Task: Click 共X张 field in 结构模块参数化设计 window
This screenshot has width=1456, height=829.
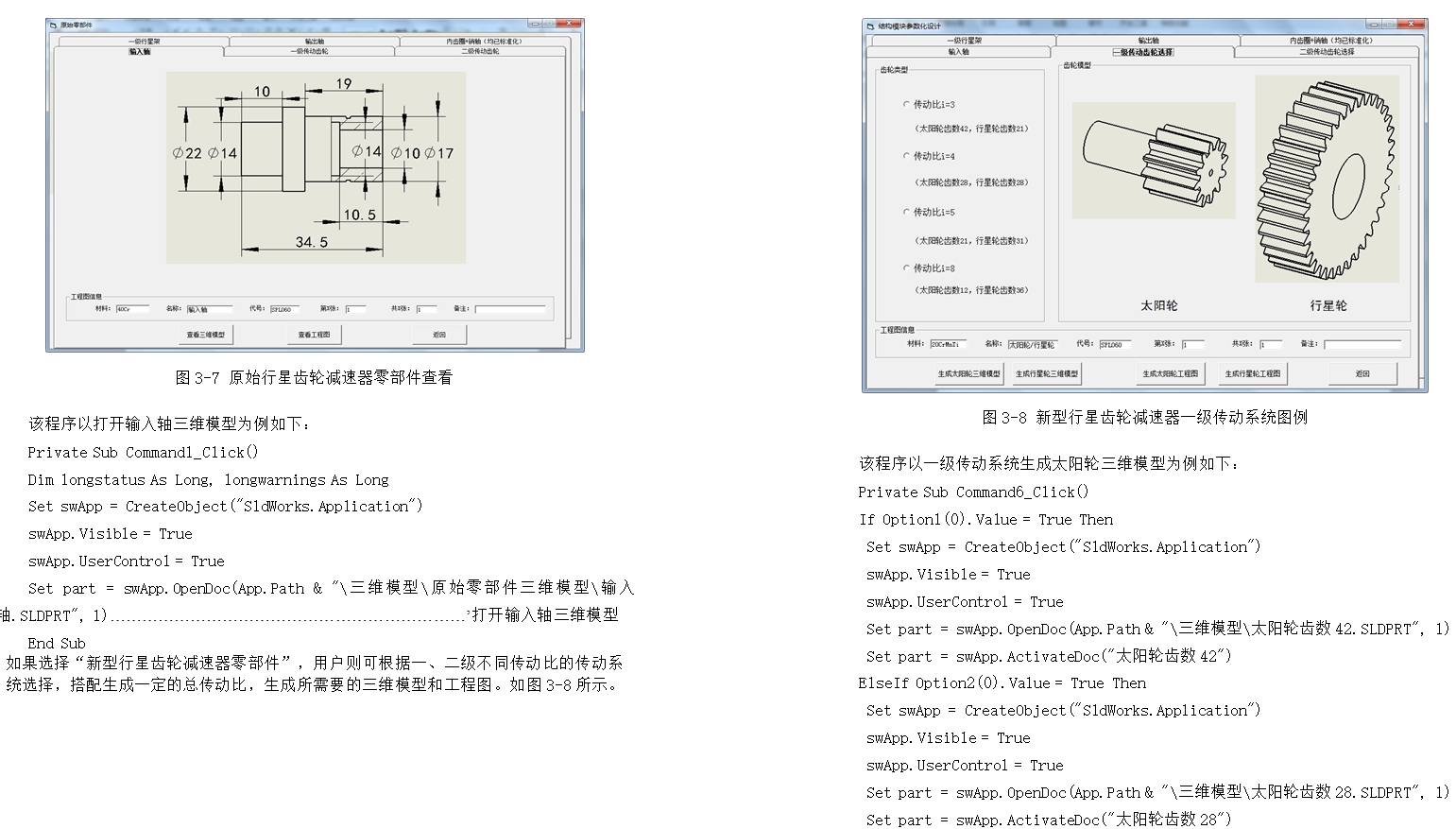Action: coord(1271,345)
